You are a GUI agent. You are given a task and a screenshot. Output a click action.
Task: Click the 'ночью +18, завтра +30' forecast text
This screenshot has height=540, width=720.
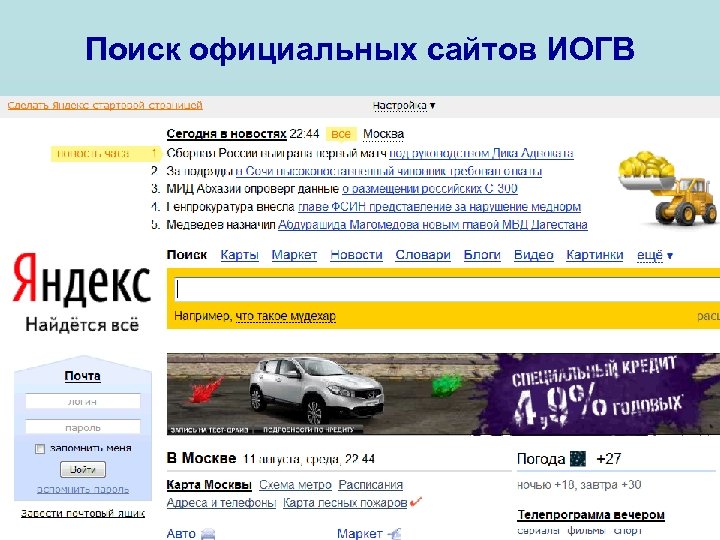579,485
